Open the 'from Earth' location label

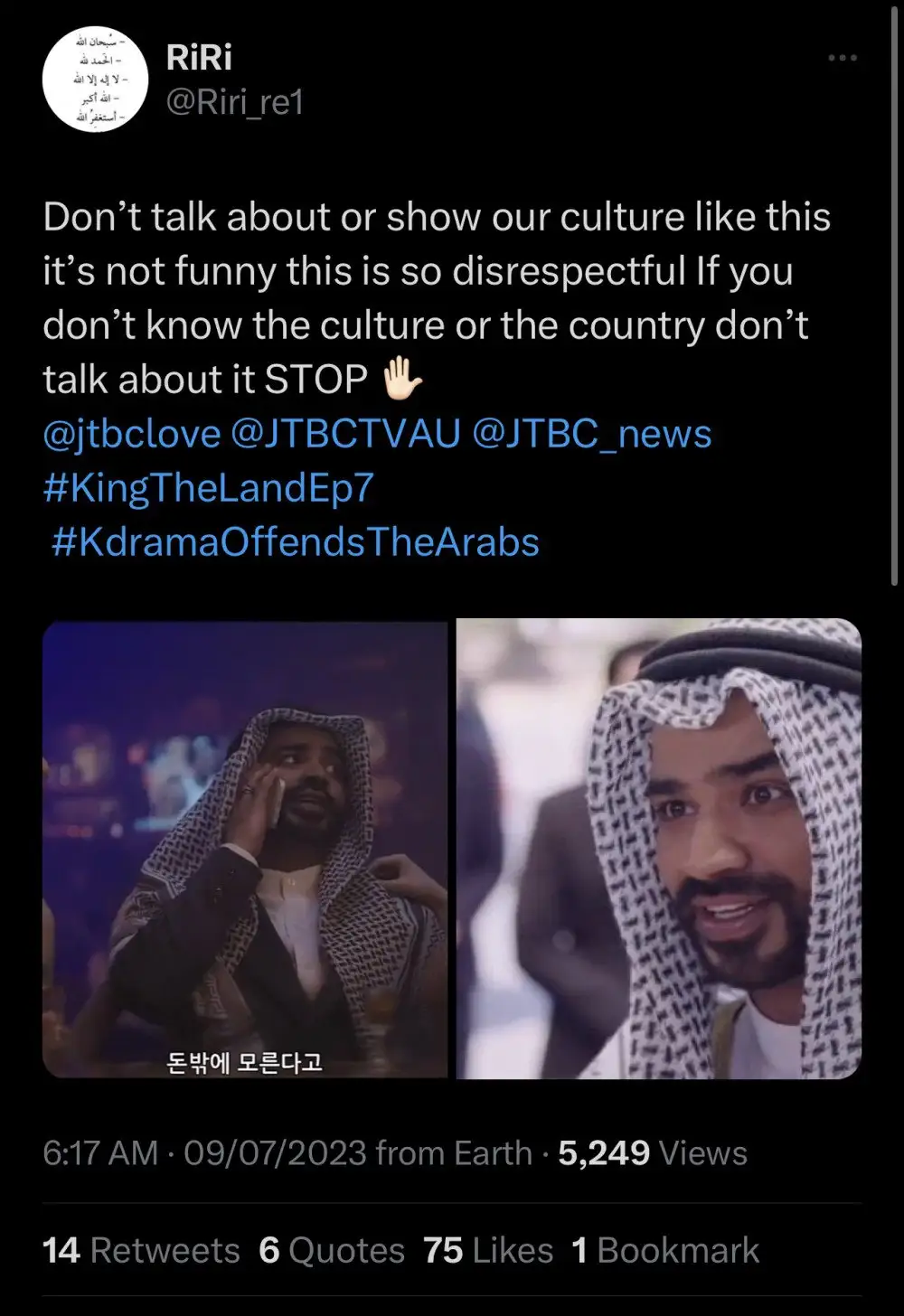[454, 1153]
